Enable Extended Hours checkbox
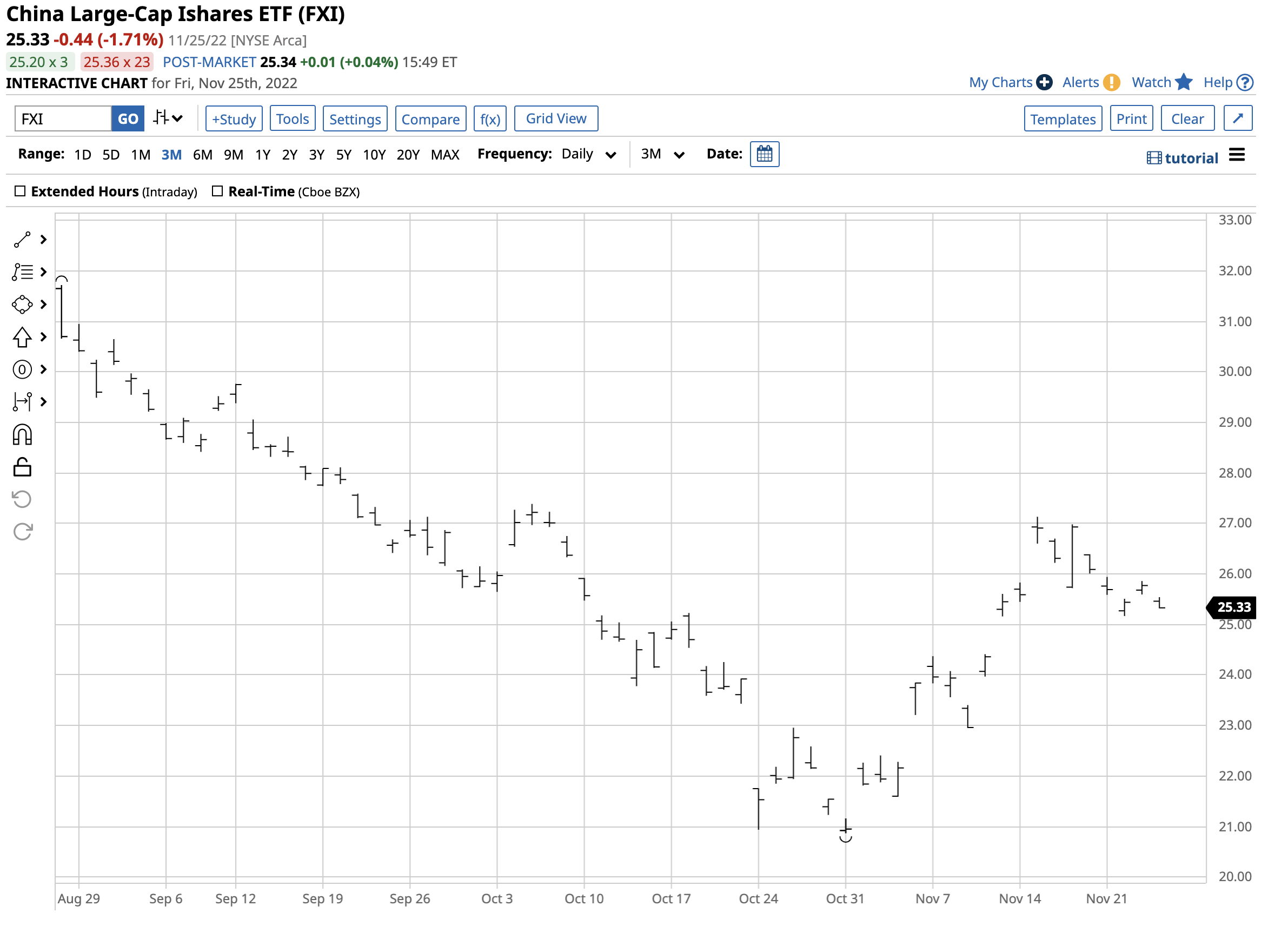Viewport: 1288px width, 939px height. point(21,191)
